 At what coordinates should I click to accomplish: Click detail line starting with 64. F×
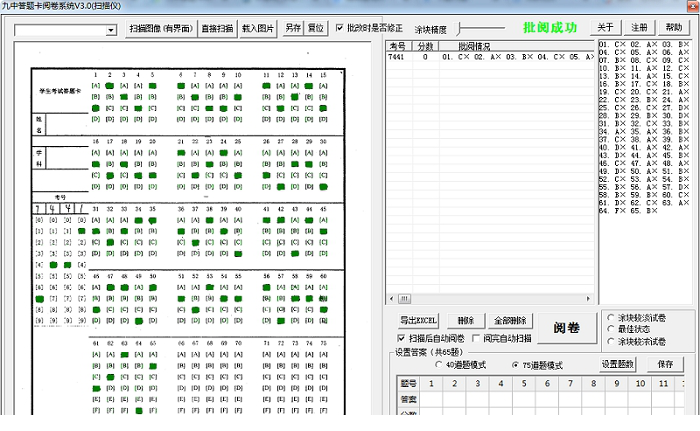tap(628, 210)
